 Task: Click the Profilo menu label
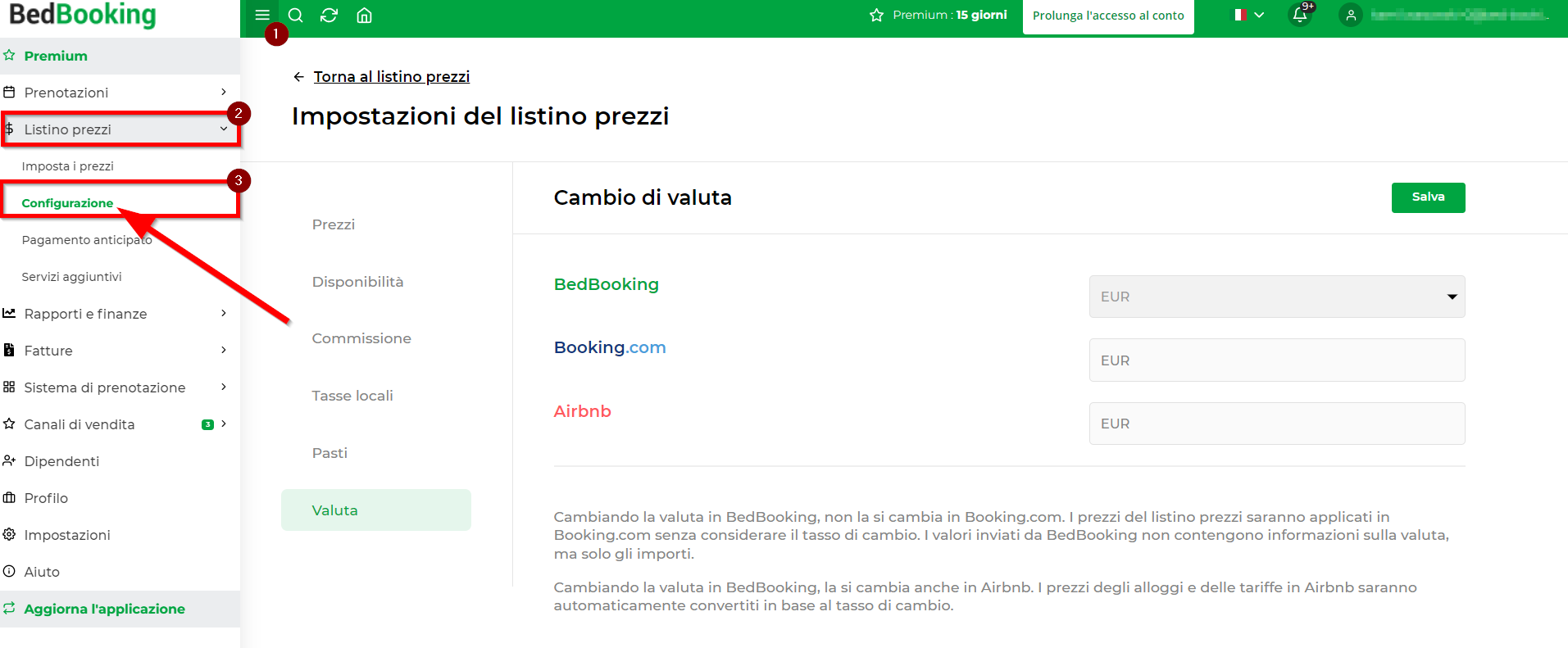click(46, 498)
